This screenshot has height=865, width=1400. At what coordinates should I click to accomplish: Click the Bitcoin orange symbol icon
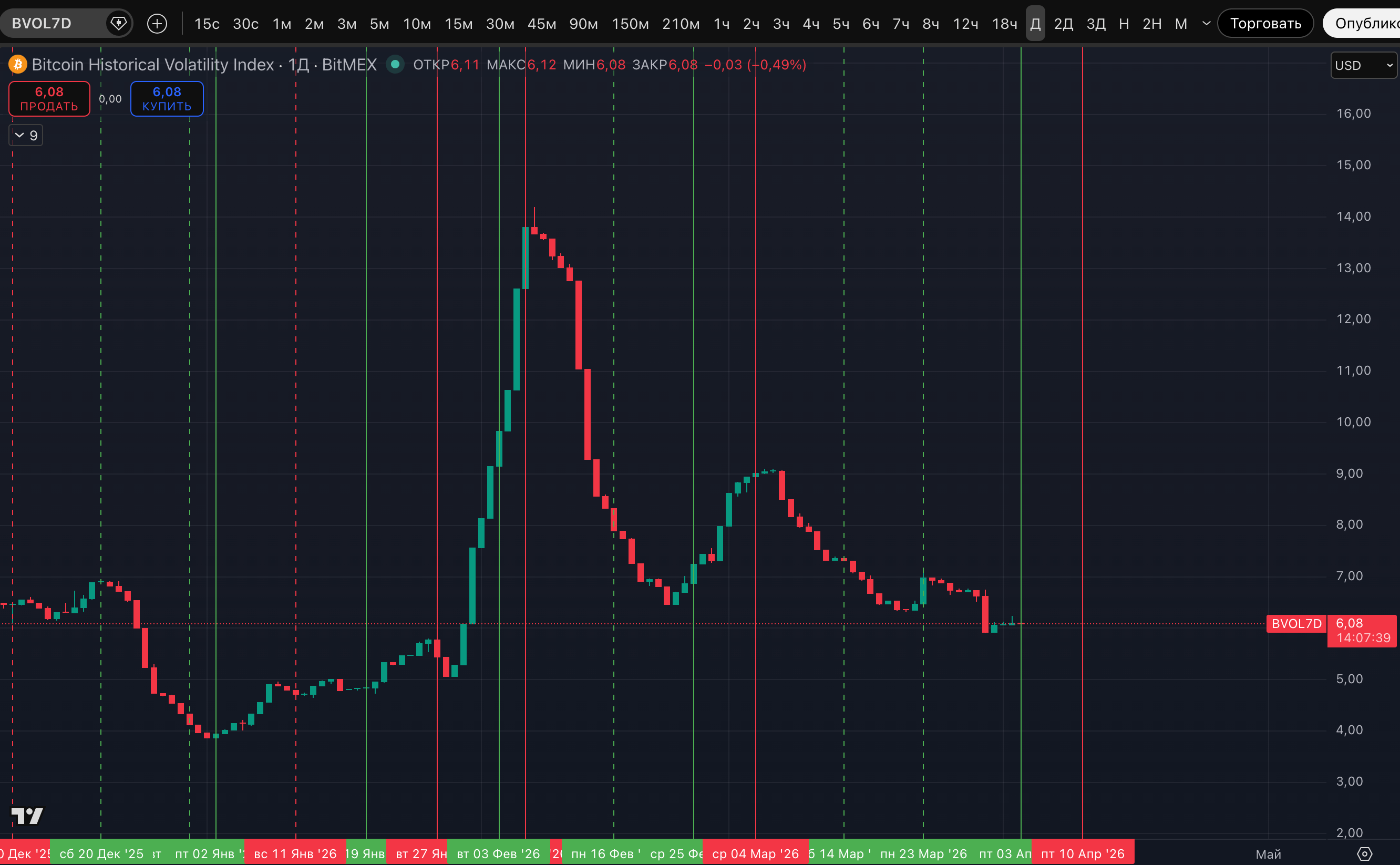(18, 65)
